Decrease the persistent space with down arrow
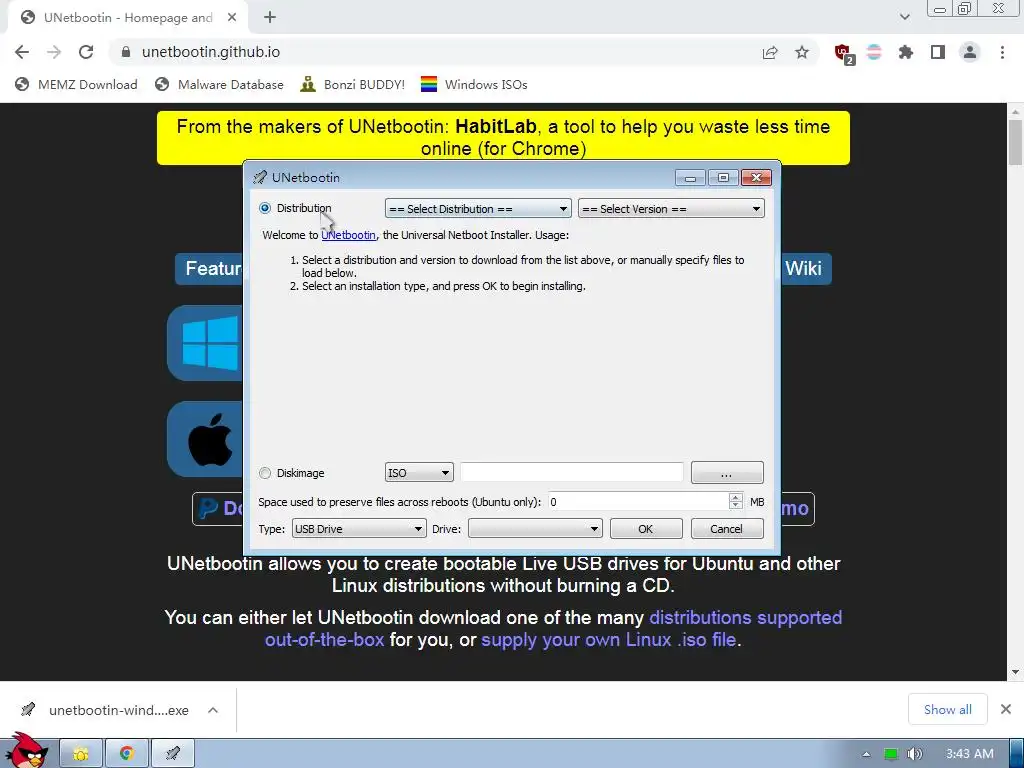Viewport: 1024px width, 768px height. [x=736, y=506]
